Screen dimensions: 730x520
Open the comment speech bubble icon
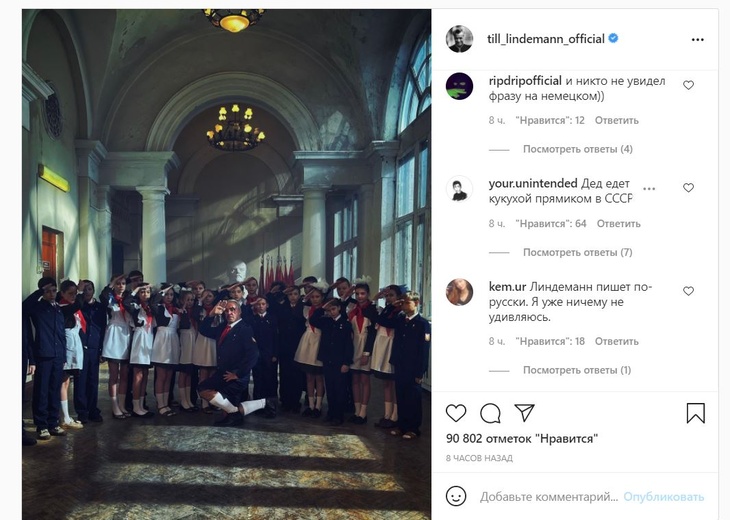coord(490,413)
